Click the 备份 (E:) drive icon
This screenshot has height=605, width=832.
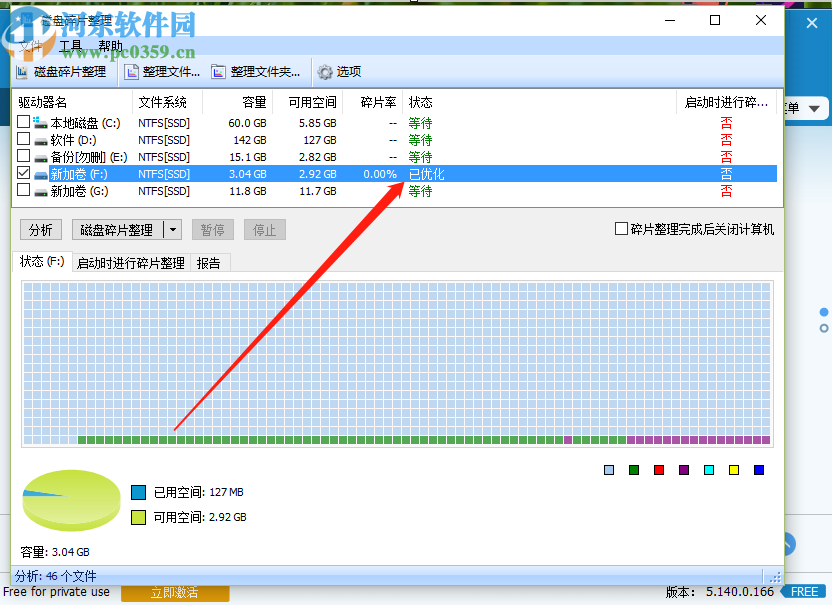pos(41,158)
